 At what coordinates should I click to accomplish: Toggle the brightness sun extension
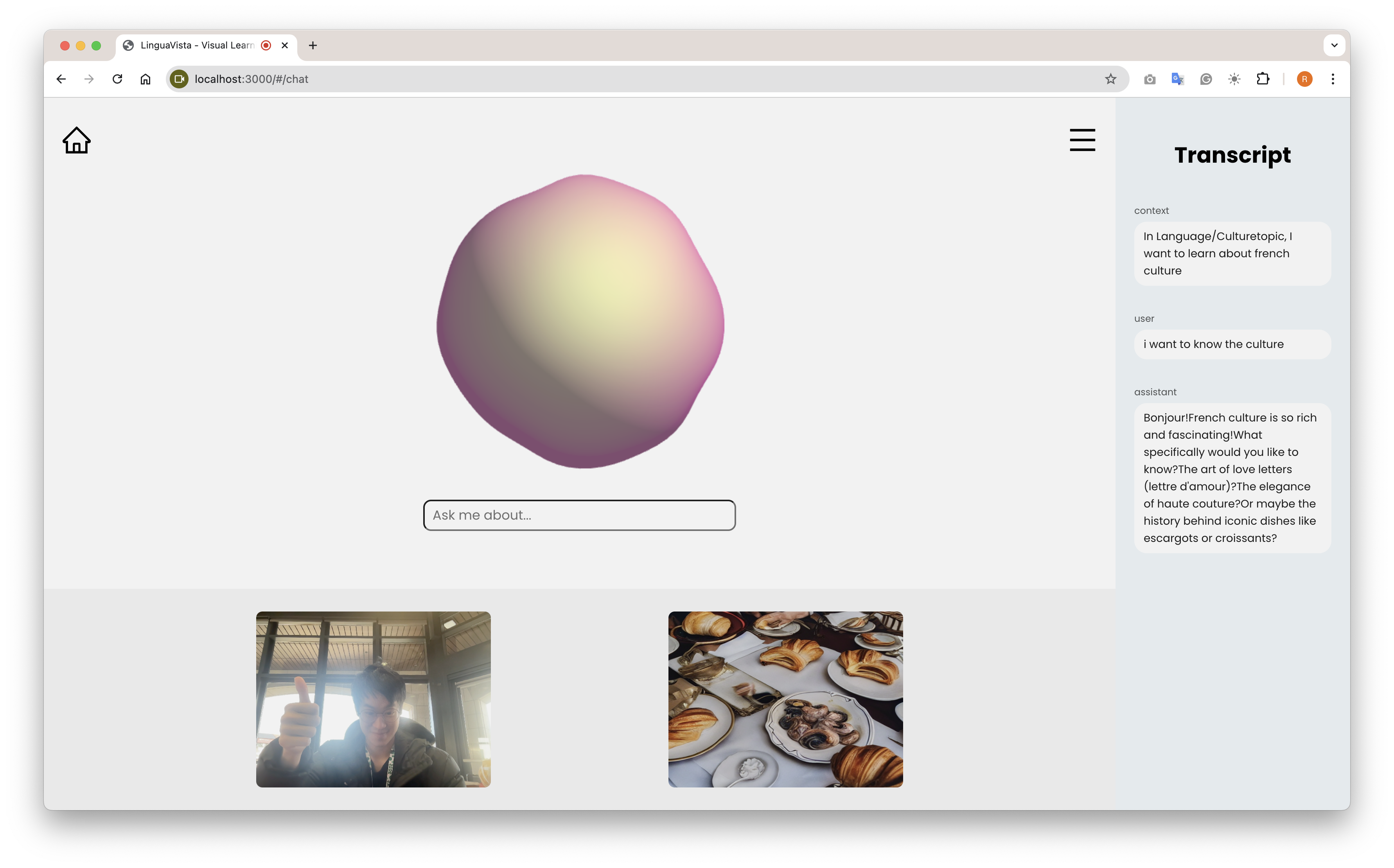coord(1234,79)
